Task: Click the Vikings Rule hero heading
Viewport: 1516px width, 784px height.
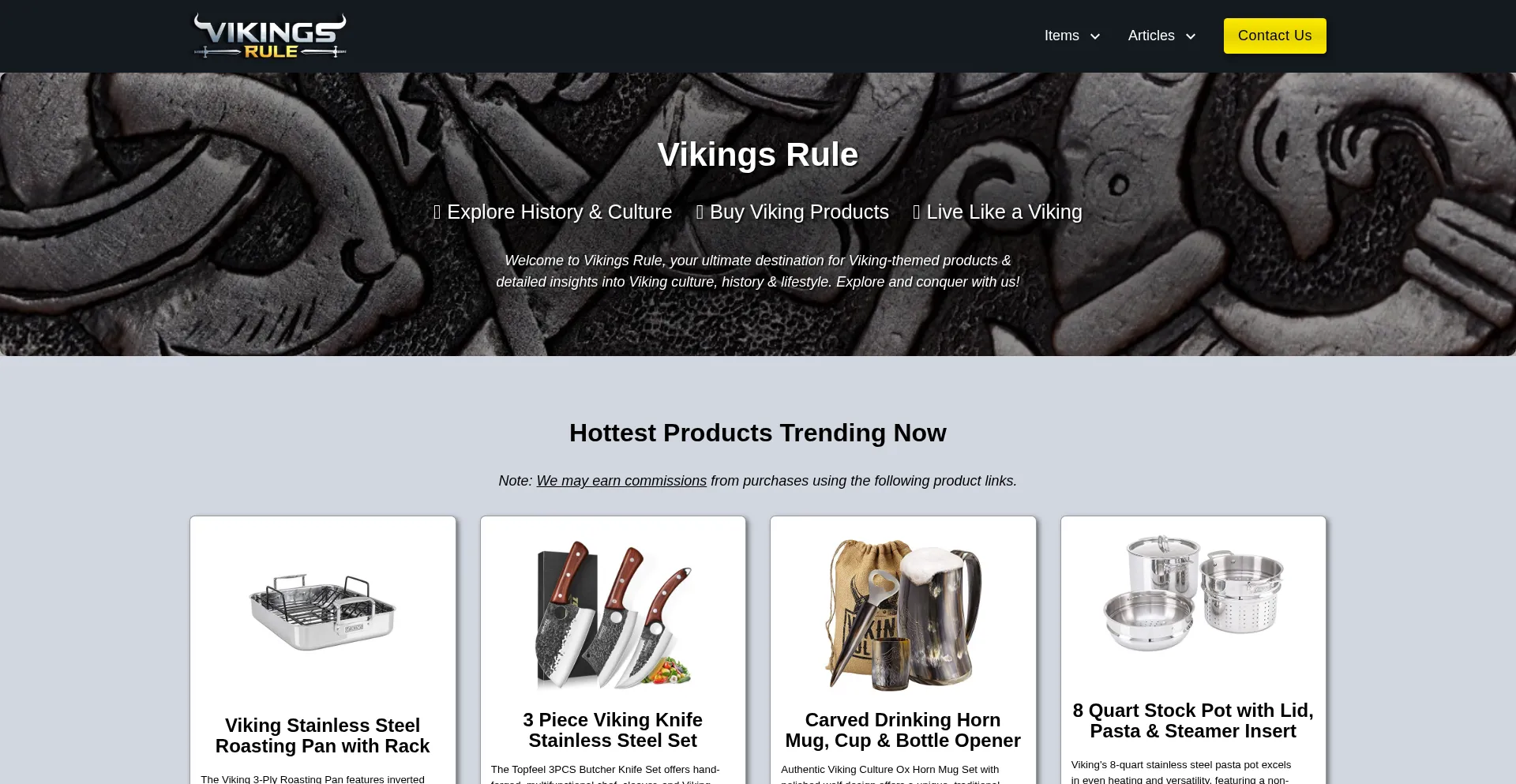Action: [758, 155]
